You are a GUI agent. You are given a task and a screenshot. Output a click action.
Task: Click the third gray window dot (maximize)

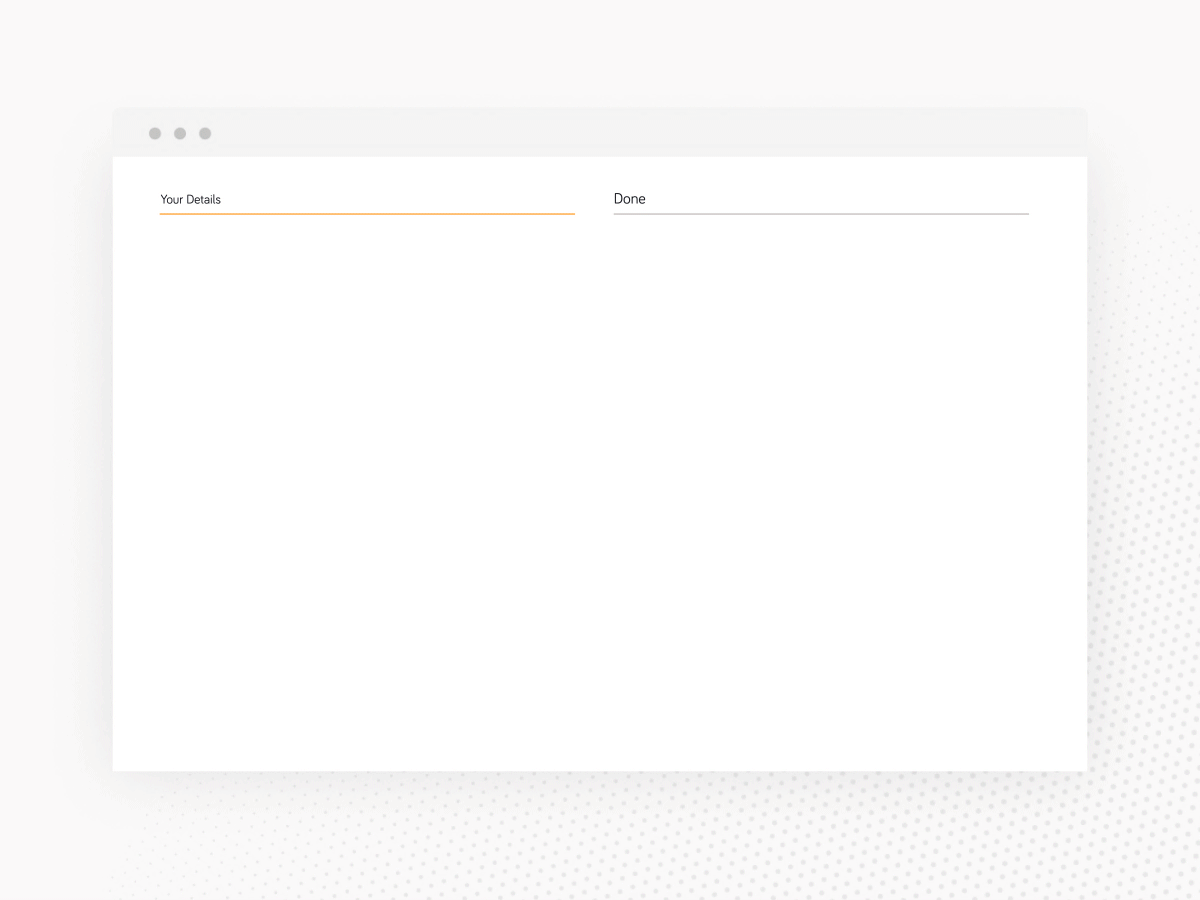click(205, 134)
